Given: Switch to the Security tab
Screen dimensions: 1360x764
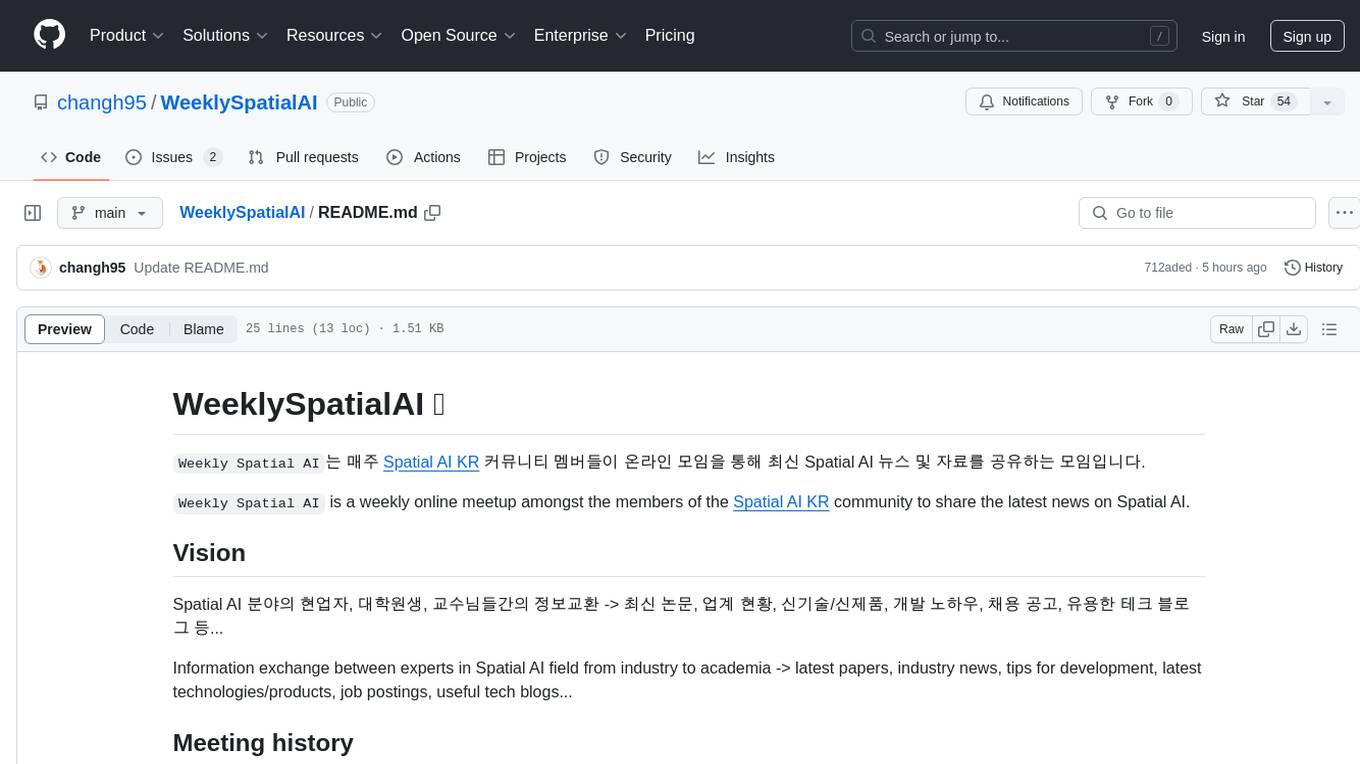Looking at the screenshot, I should pyautogui.click(x=633, y=157).
